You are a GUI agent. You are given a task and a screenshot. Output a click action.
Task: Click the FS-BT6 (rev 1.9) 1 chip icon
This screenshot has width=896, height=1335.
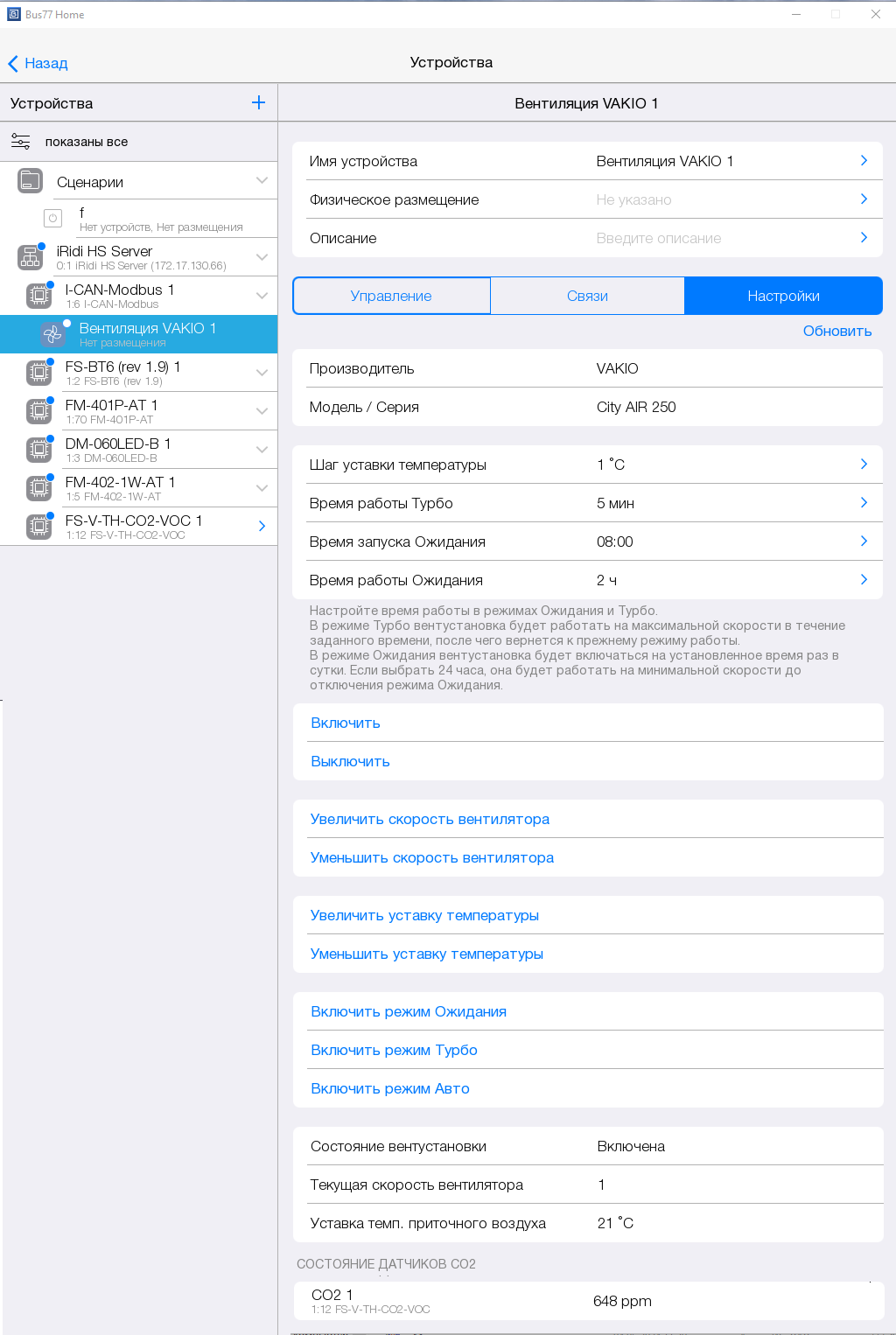[38, 373]
